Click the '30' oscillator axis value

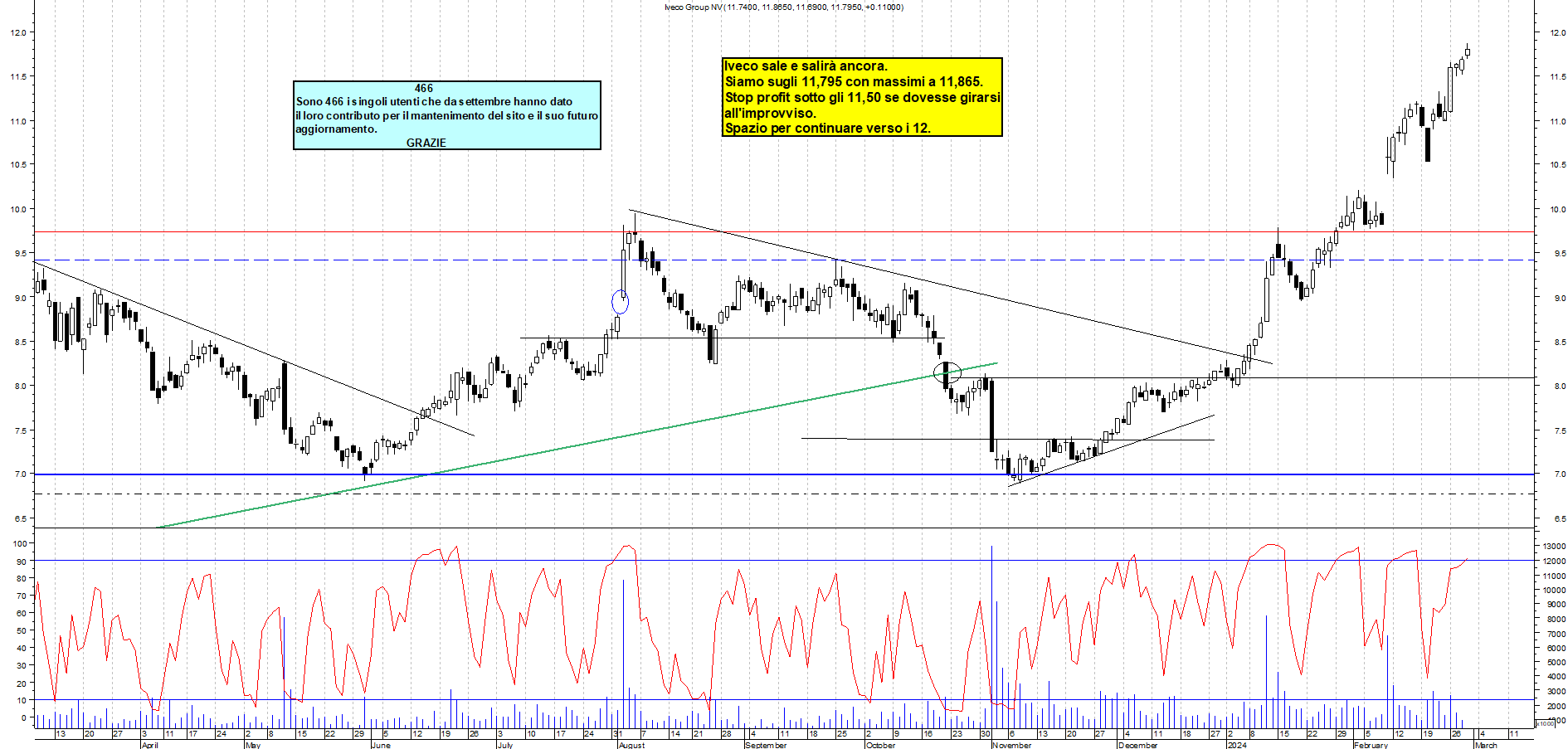[22, 666]
